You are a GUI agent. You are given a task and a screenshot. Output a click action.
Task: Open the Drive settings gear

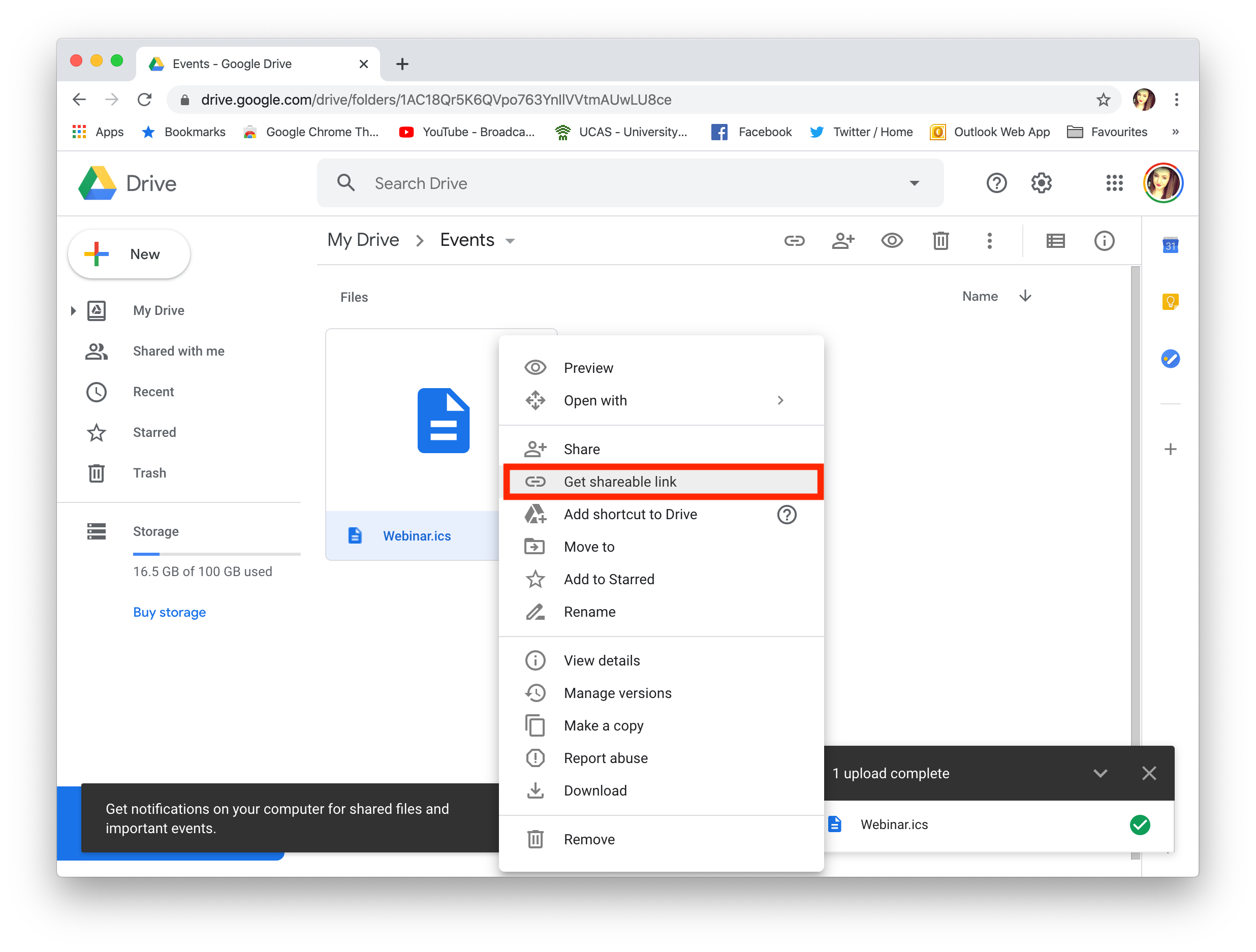(x=1041, y=183)
